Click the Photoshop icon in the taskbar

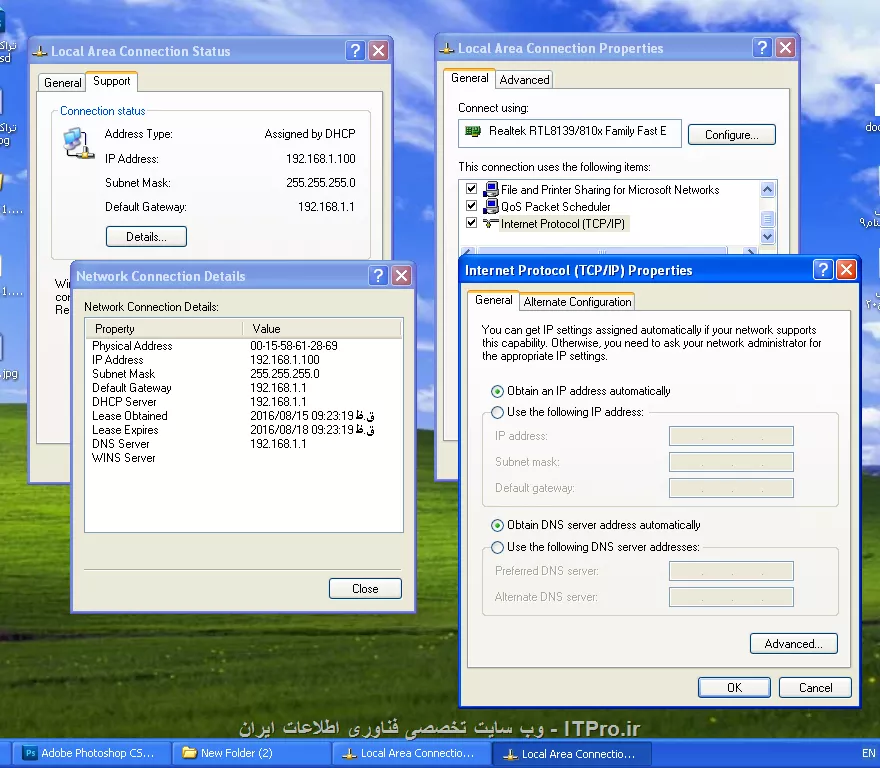30,753
